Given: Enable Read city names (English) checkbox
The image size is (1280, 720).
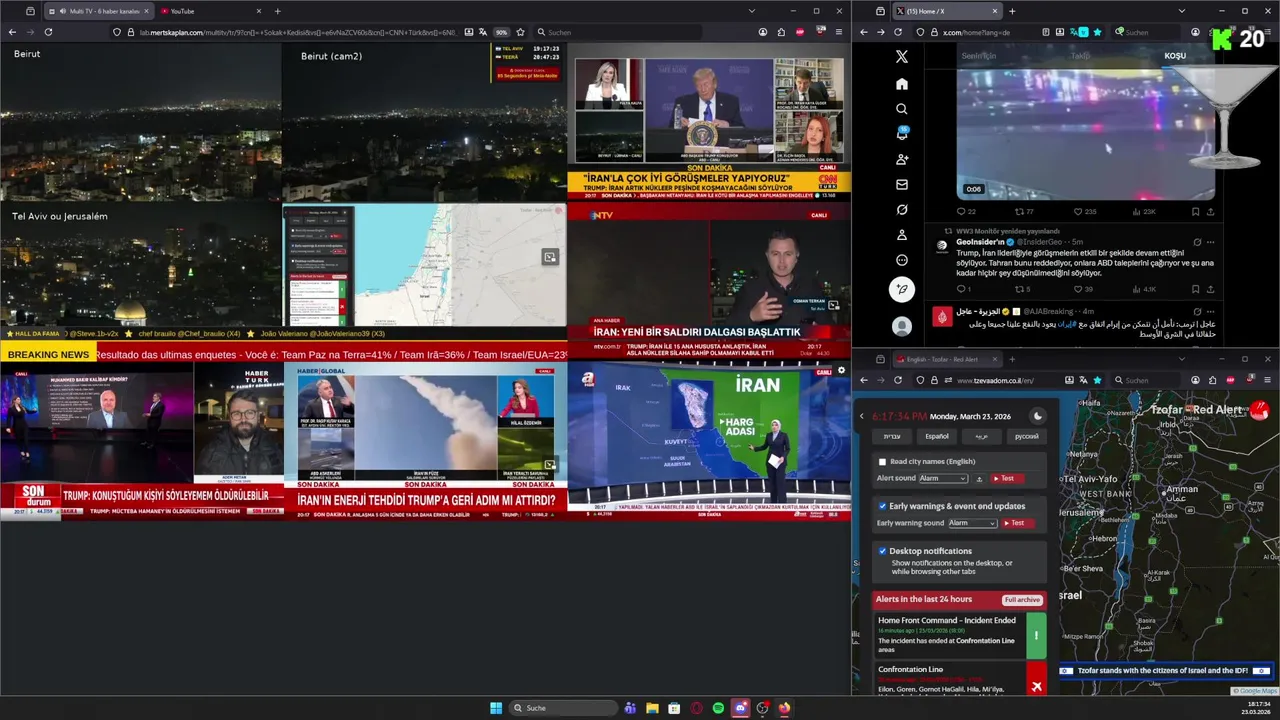Looking at the screenshot, I should pos(882,462).
